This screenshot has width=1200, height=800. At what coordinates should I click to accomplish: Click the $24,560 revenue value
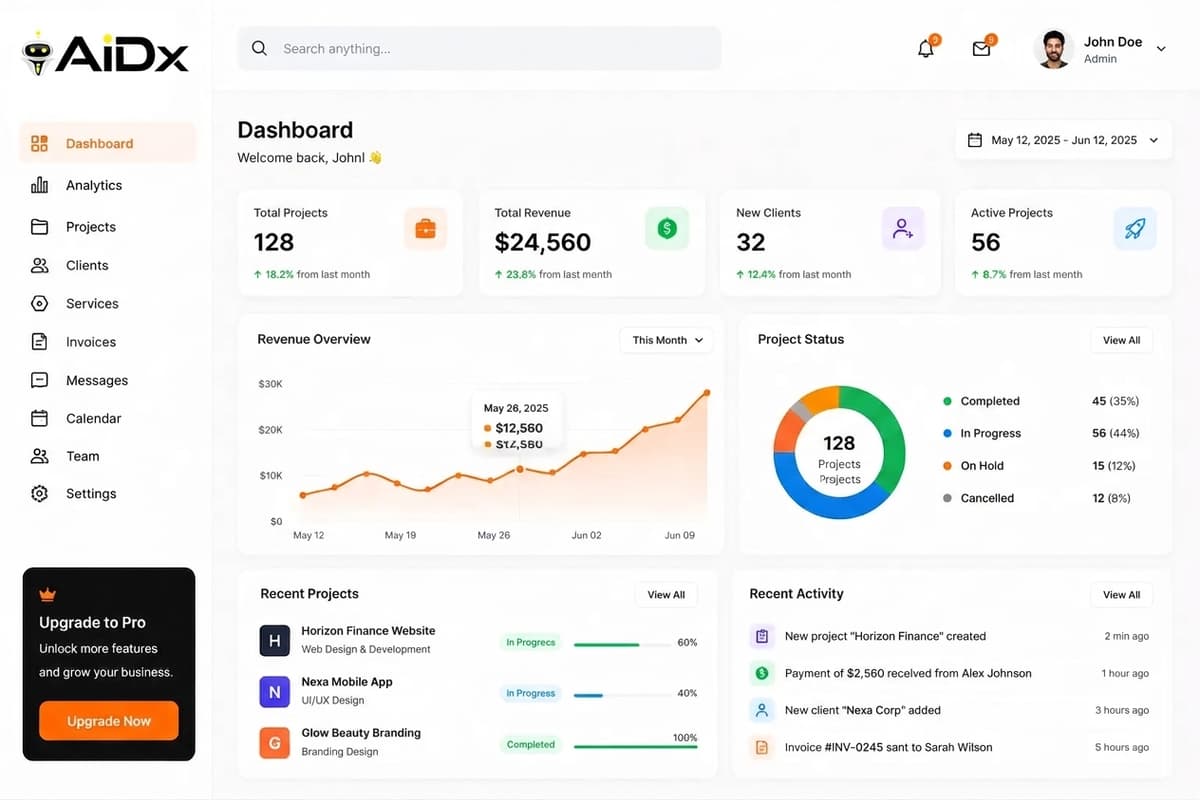543,242
